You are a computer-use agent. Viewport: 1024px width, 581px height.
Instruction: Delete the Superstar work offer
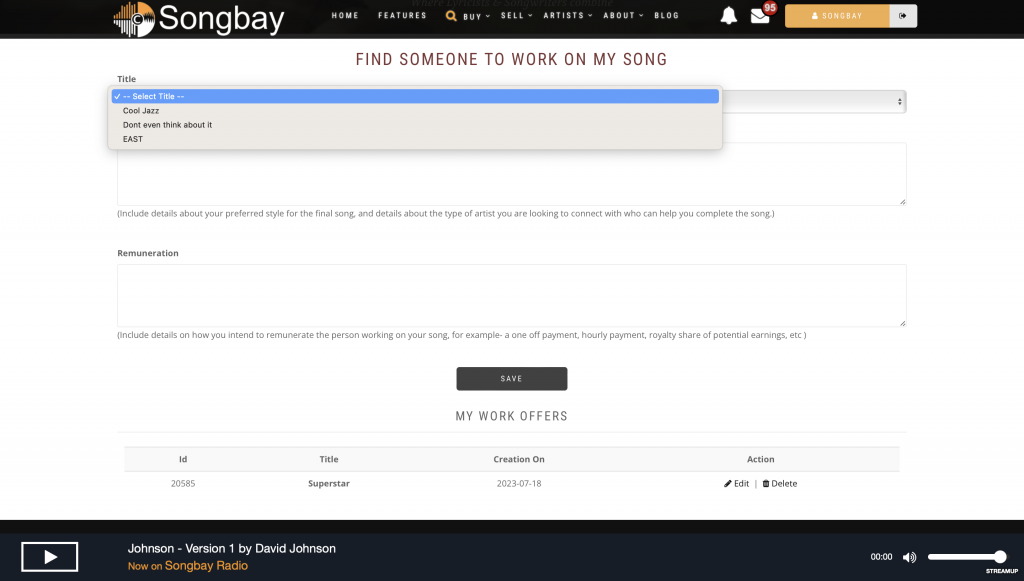click(x=780, y=484)
